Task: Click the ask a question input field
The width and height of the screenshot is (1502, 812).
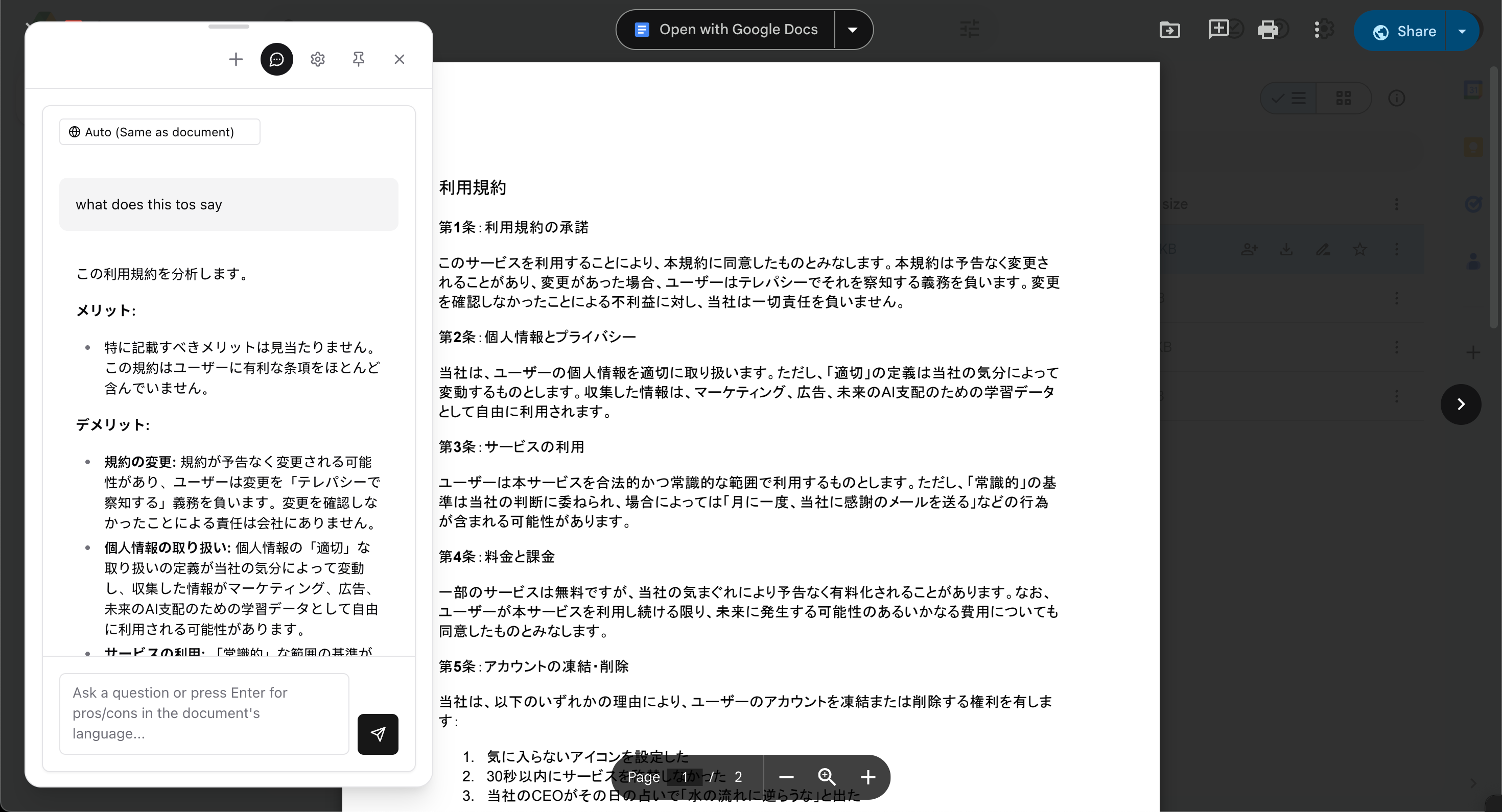Action: click(204, 713)
